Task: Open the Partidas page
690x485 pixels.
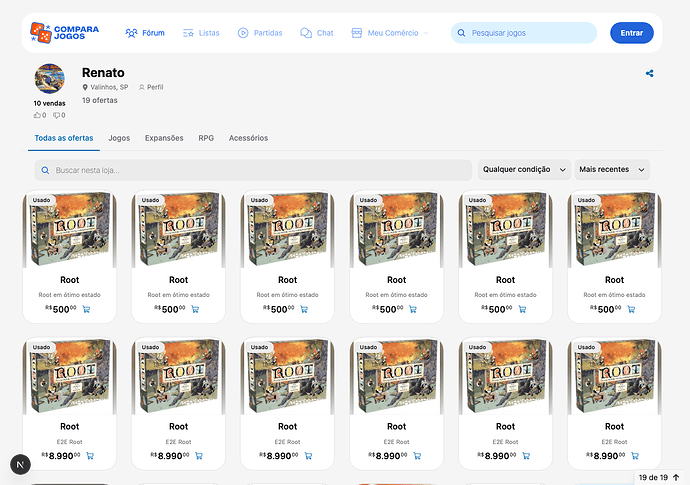Action: tap(260, 33)
